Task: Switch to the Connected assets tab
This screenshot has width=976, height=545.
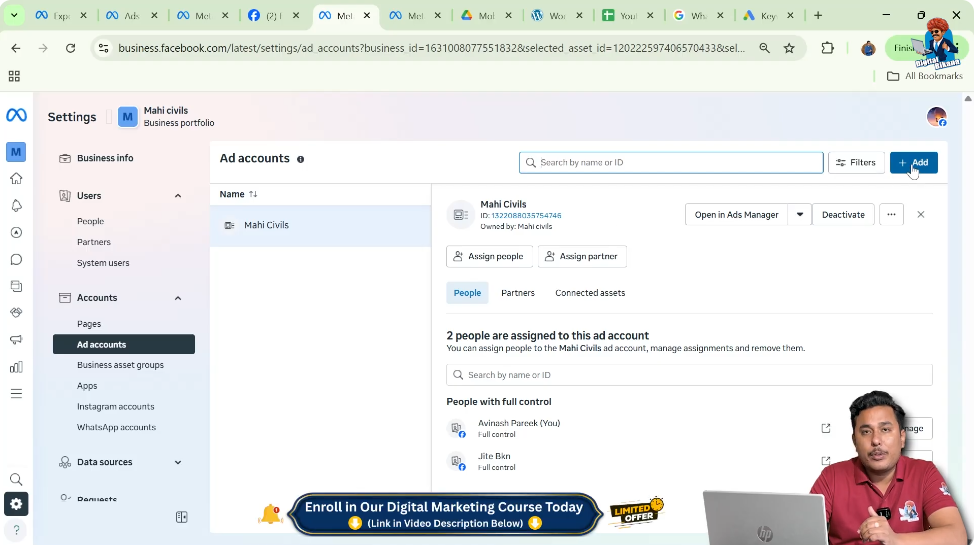Action: [590, 293]
